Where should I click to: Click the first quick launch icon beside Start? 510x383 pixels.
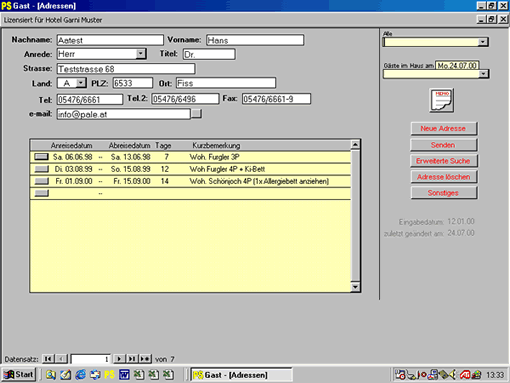[x=51, y=375]
